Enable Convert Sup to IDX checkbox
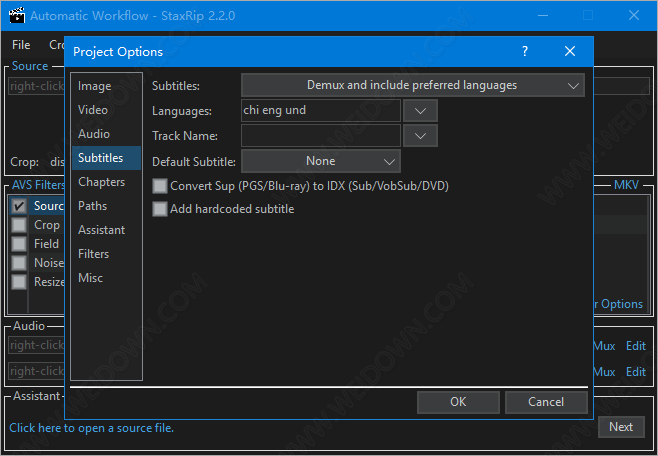Screen dimensions: 658x456 coord(159,186)
